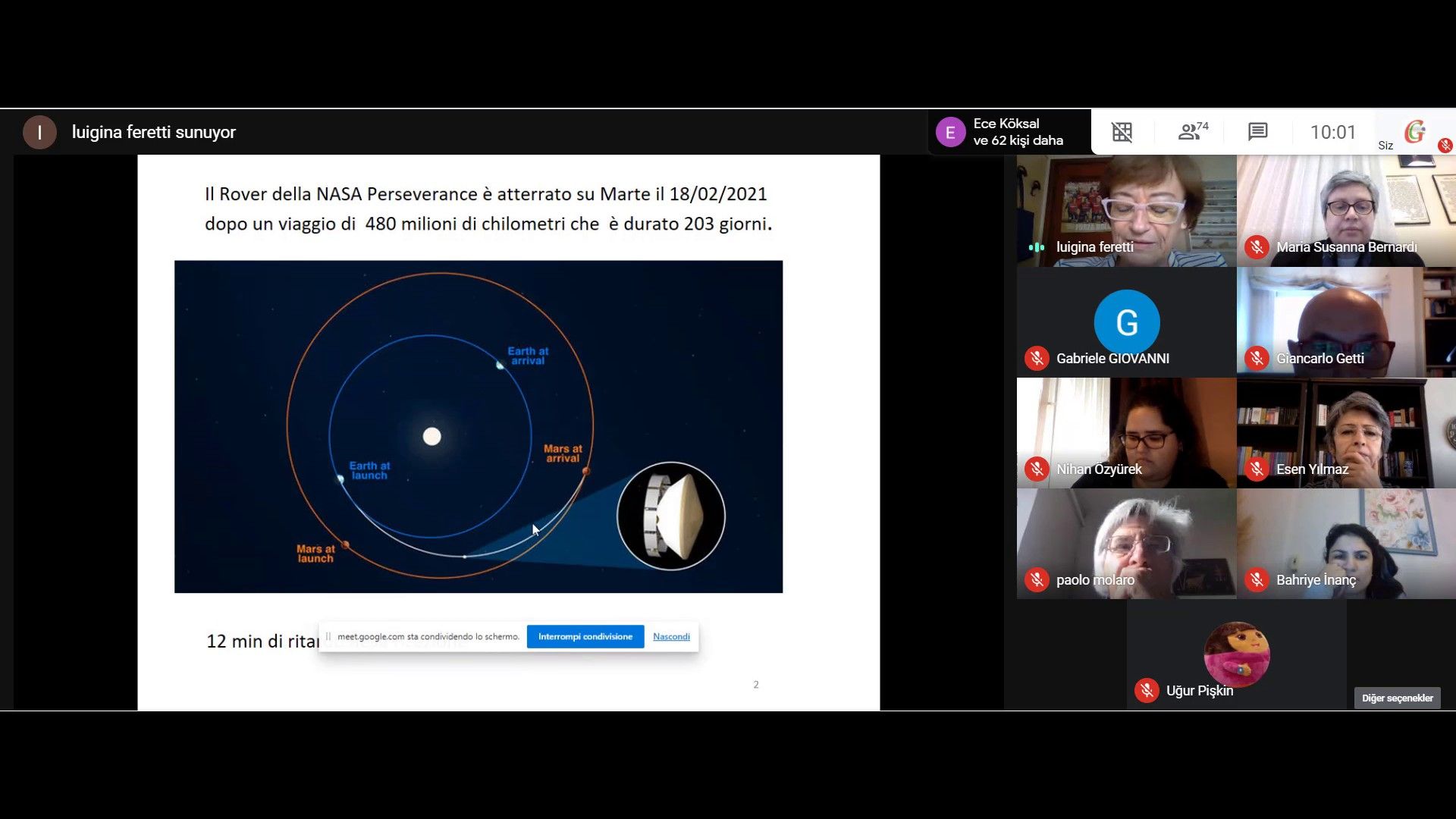
Task: Click the Gabriele GIOVANNI avatar circle
Action: click(1126, 322)
